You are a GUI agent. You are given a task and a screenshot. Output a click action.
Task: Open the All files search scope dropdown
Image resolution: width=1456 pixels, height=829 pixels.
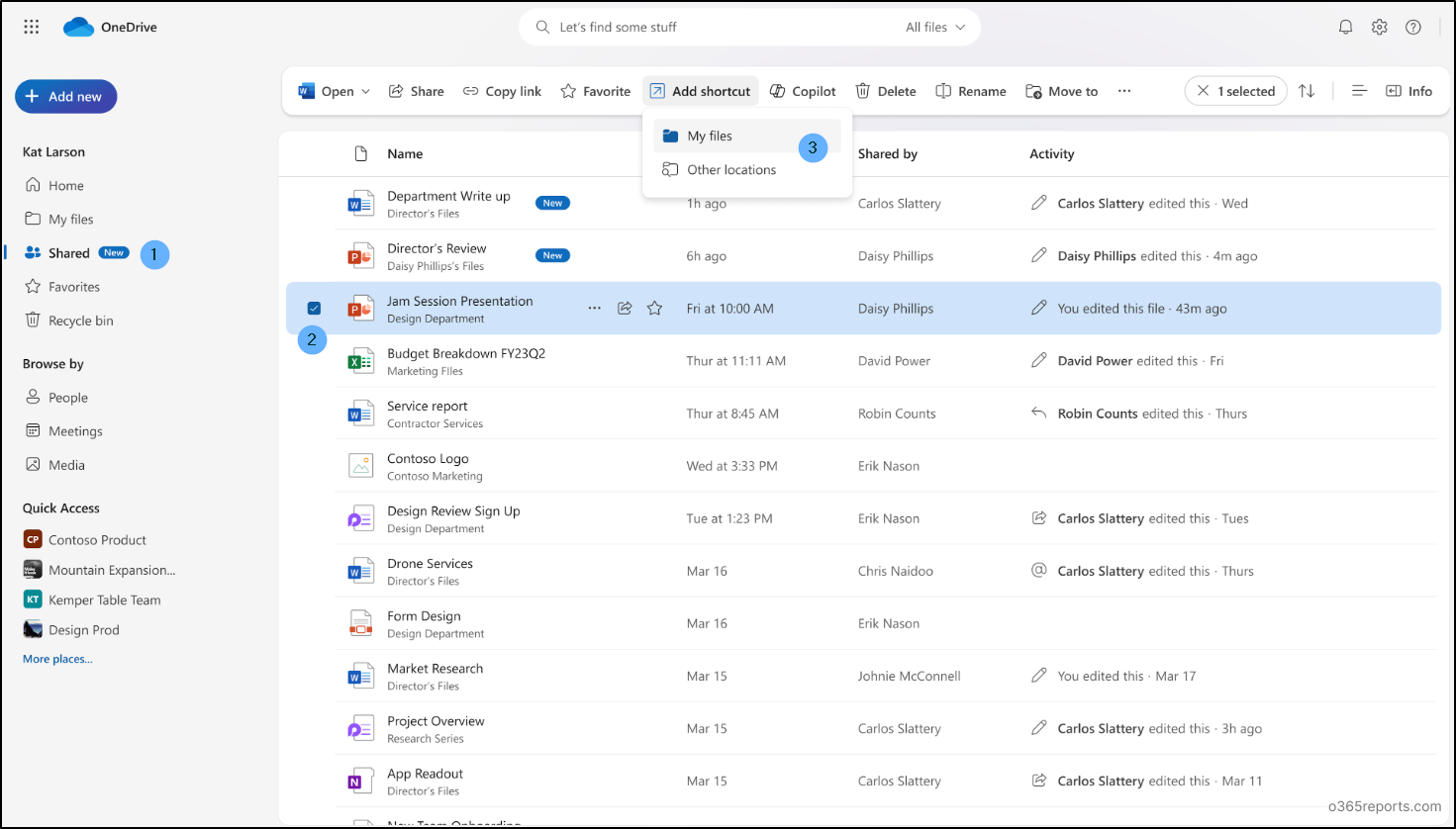click(x=934, y=27)
